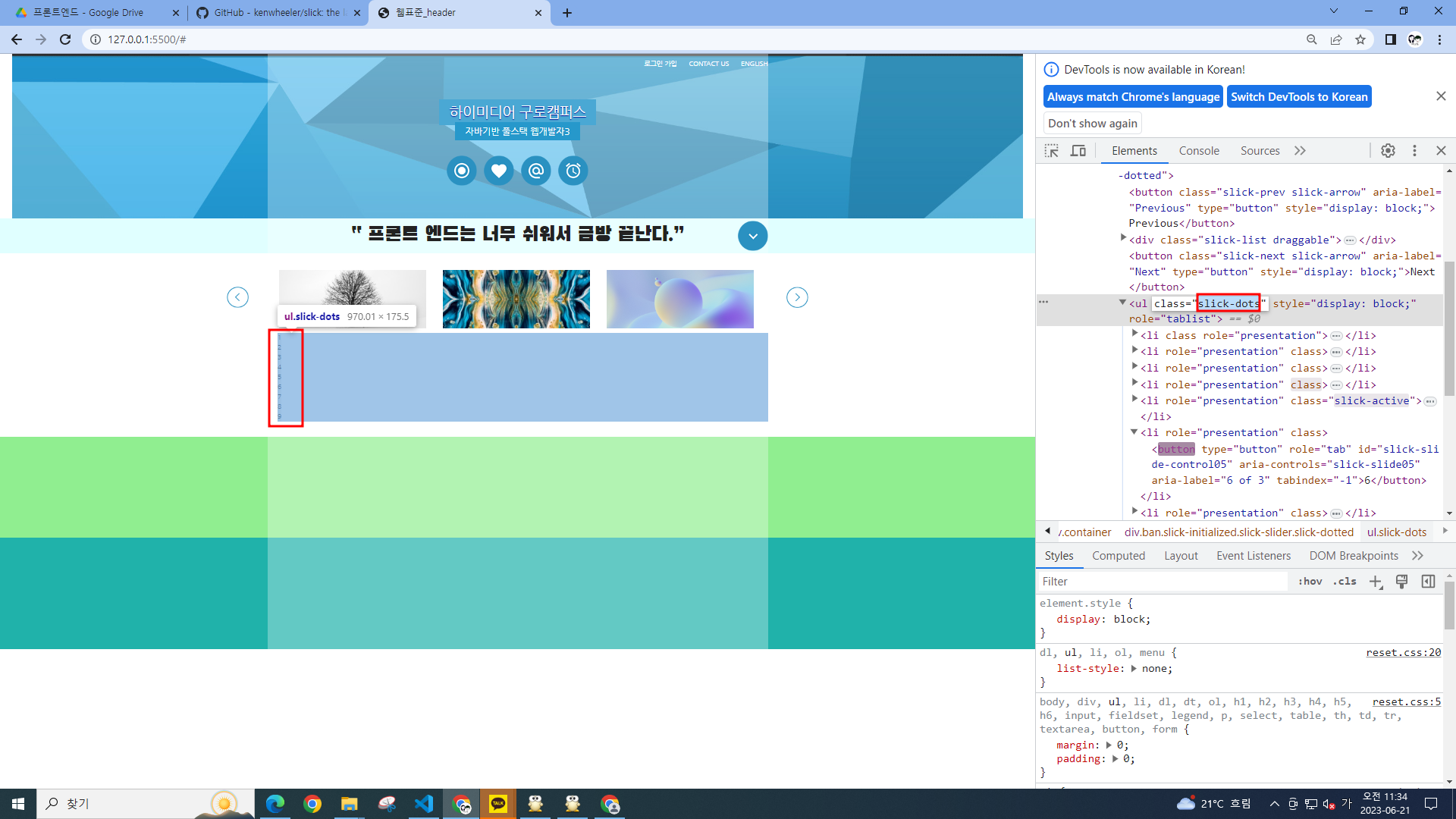Collapse the ul slick-dots tree node
Image resolution: width=1456 pixels, height=819 pixels.
1122,303
